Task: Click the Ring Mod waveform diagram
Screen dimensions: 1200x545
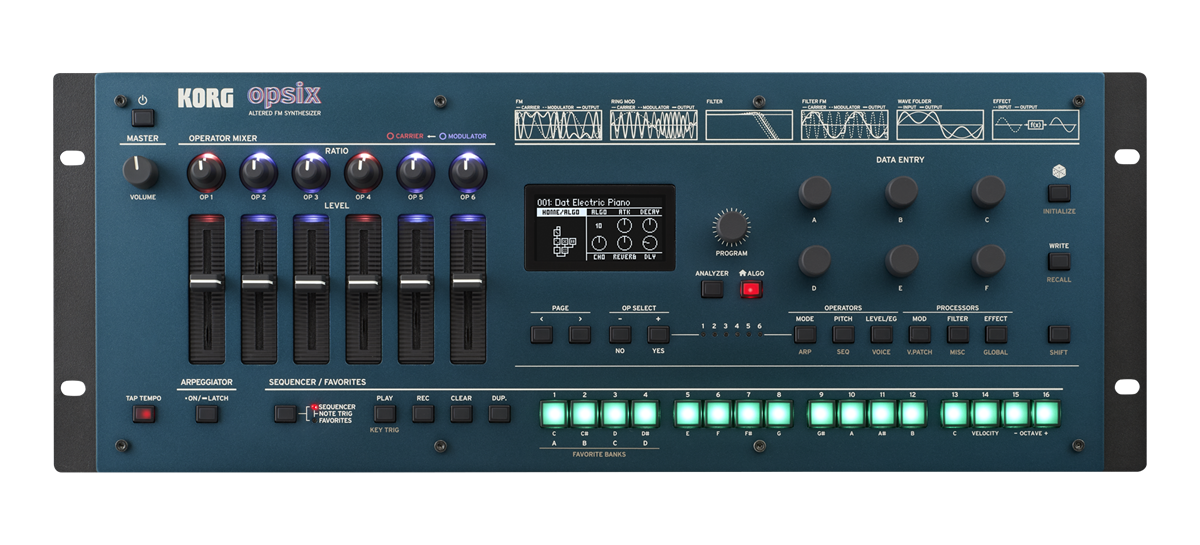Action: tap(653, 125)
